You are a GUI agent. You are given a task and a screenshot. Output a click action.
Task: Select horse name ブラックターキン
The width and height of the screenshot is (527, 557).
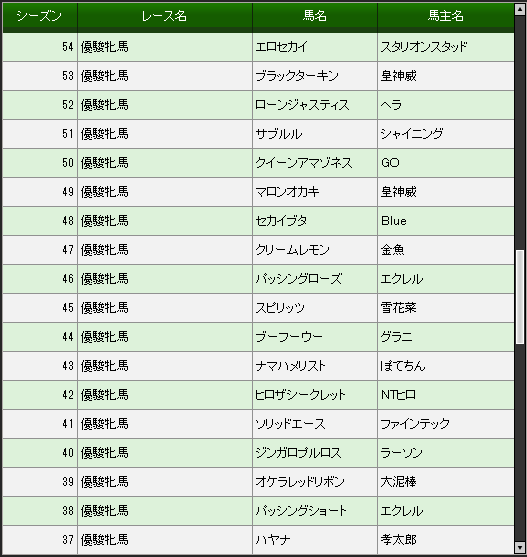coord(297,76)
